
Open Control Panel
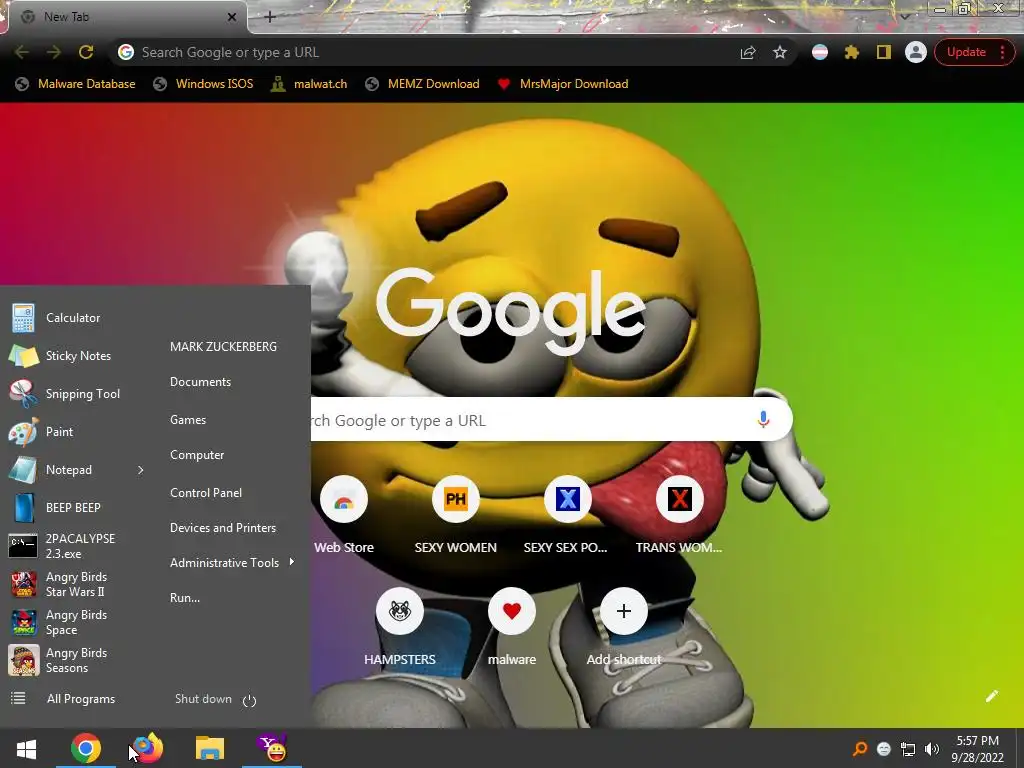click(206, 493)
